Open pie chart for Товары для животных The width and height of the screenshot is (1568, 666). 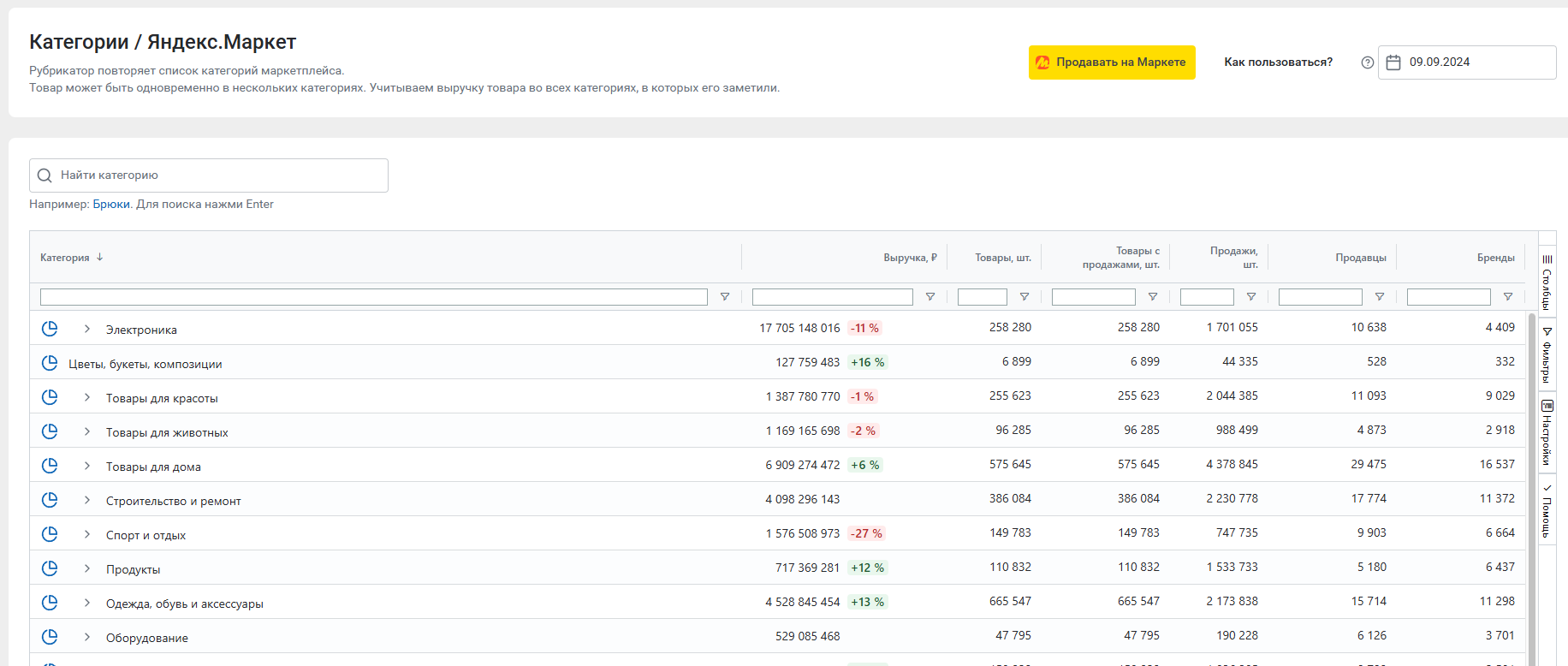point(50,431)
